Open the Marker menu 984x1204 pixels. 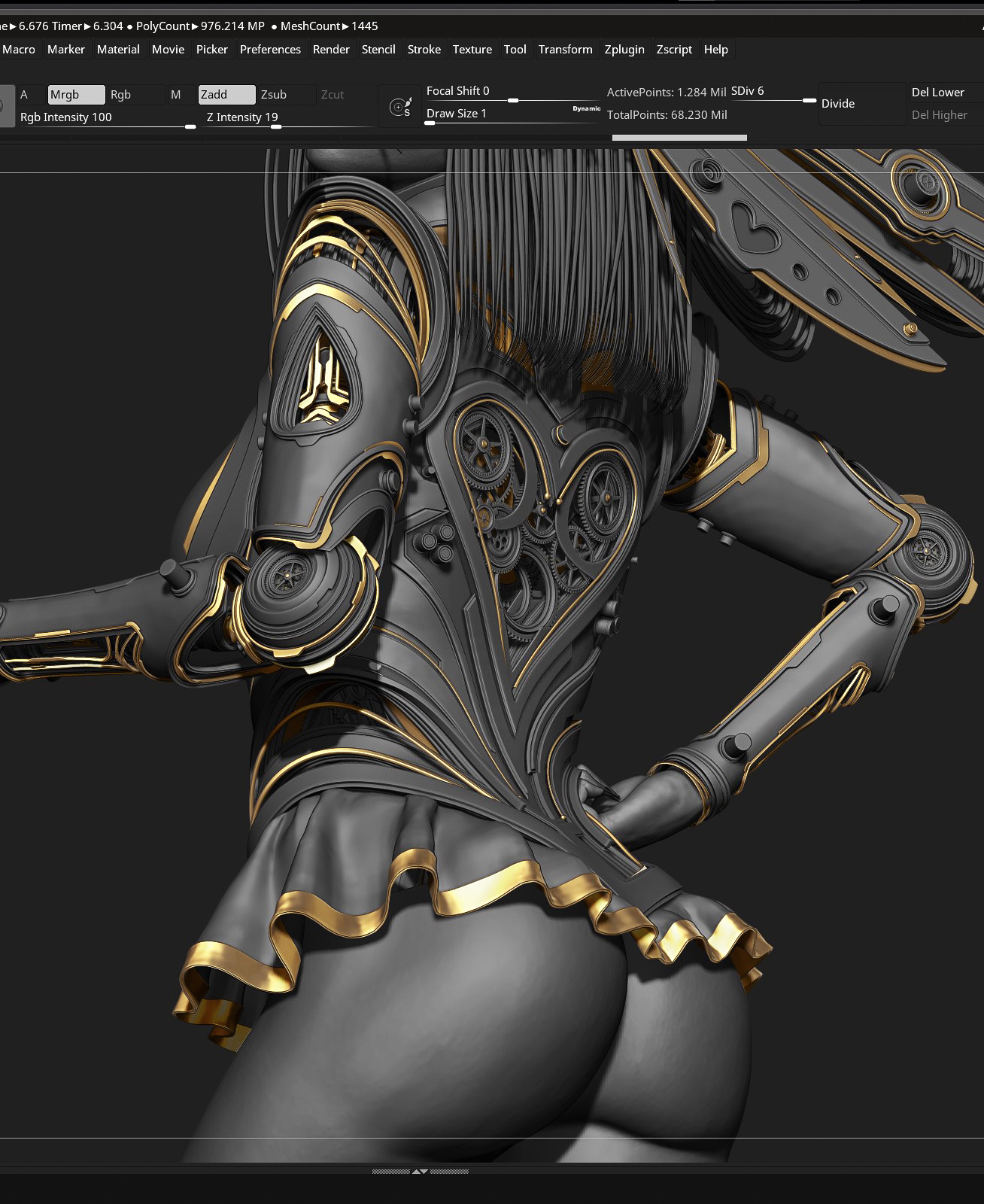click(x=66, y=50)
